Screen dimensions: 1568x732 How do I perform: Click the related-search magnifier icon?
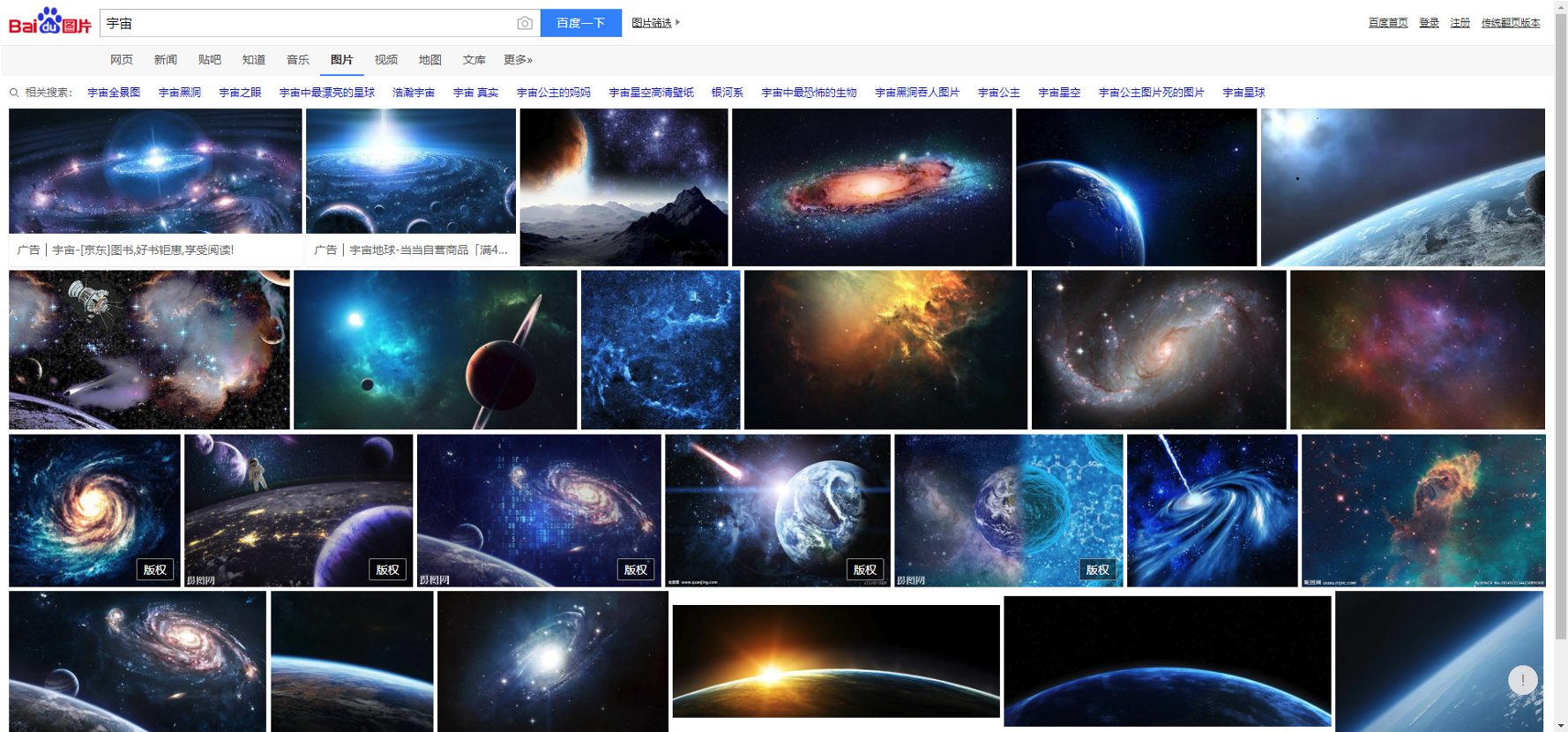pos(14,93)
